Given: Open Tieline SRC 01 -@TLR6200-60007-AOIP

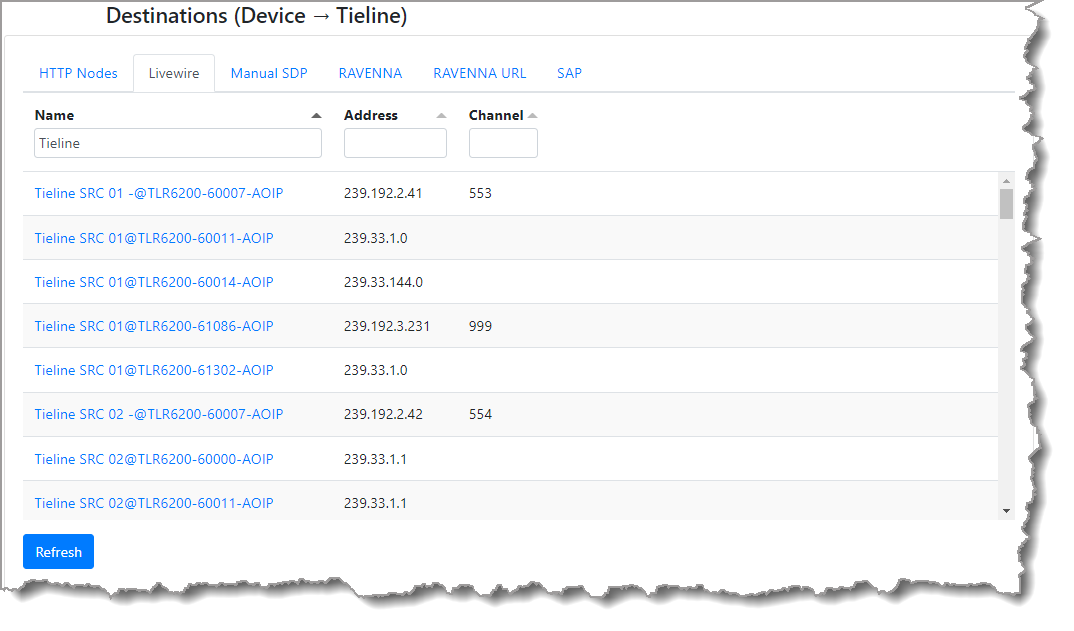Looking at the screenshot, I should tap(159, 193).
